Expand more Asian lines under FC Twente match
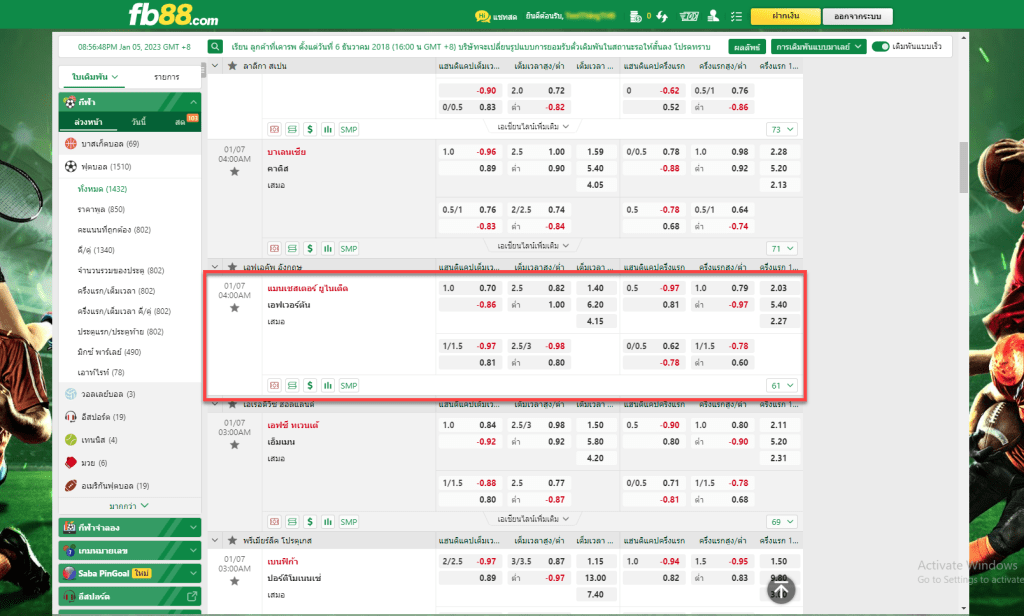The height and width of the screenshot is (616, 1024). [533, 519]
